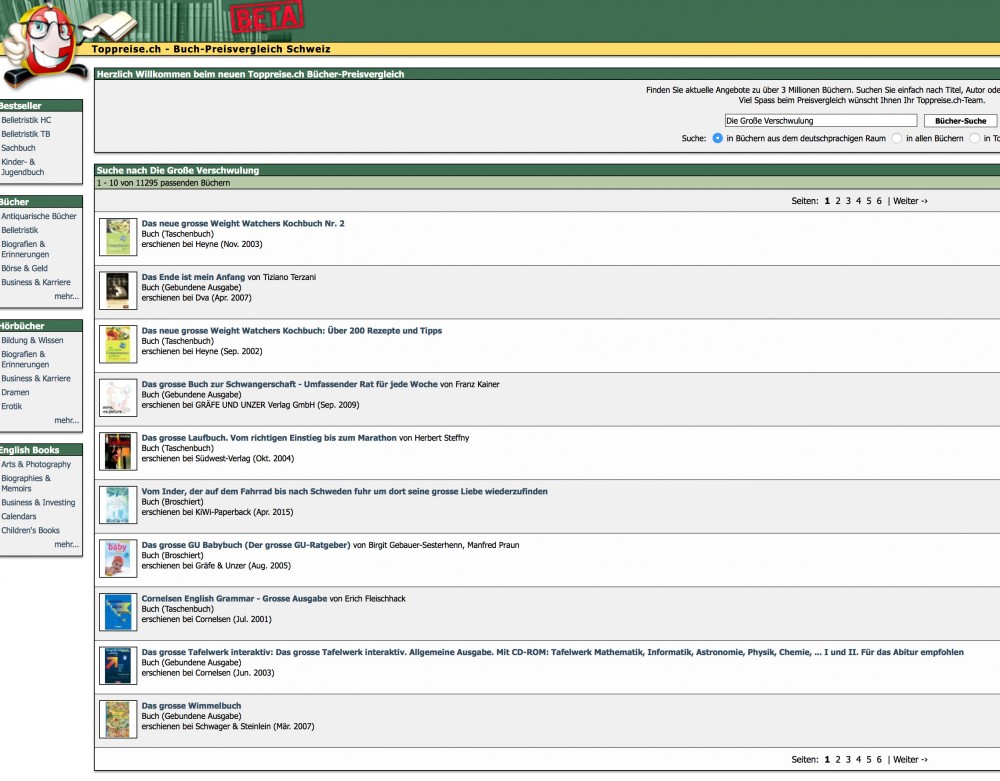Image resolution: width=1000 pixels, height=781 pixels.
Task: Open the Das grosse Laufbuch cover thumbnail
Action: tap(118, 451)
